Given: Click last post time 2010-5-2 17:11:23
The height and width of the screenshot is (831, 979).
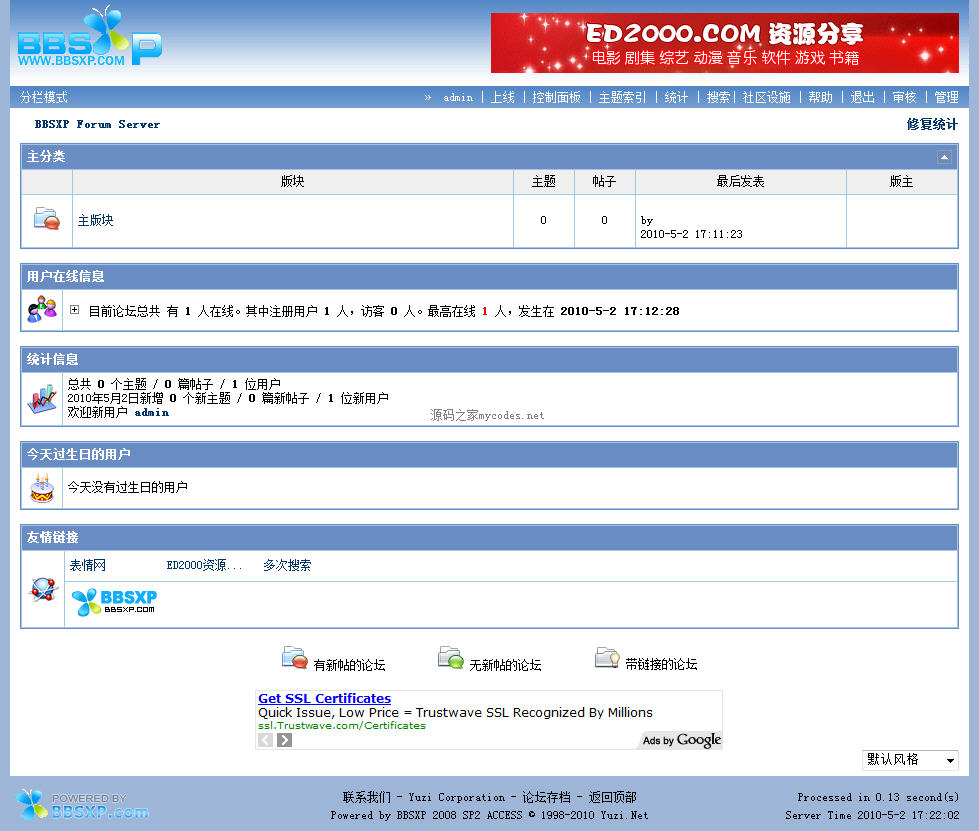Looking at the screenshot, I should coord(691,234).
